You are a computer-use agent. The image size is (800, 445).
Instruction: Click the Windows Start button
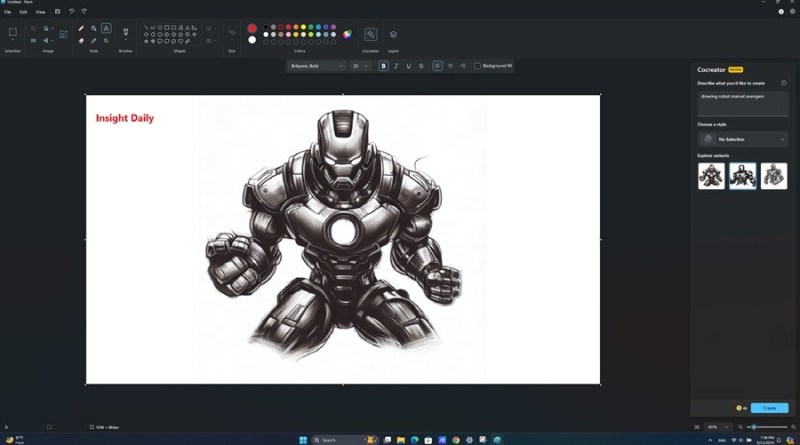(x=301, y=439)
